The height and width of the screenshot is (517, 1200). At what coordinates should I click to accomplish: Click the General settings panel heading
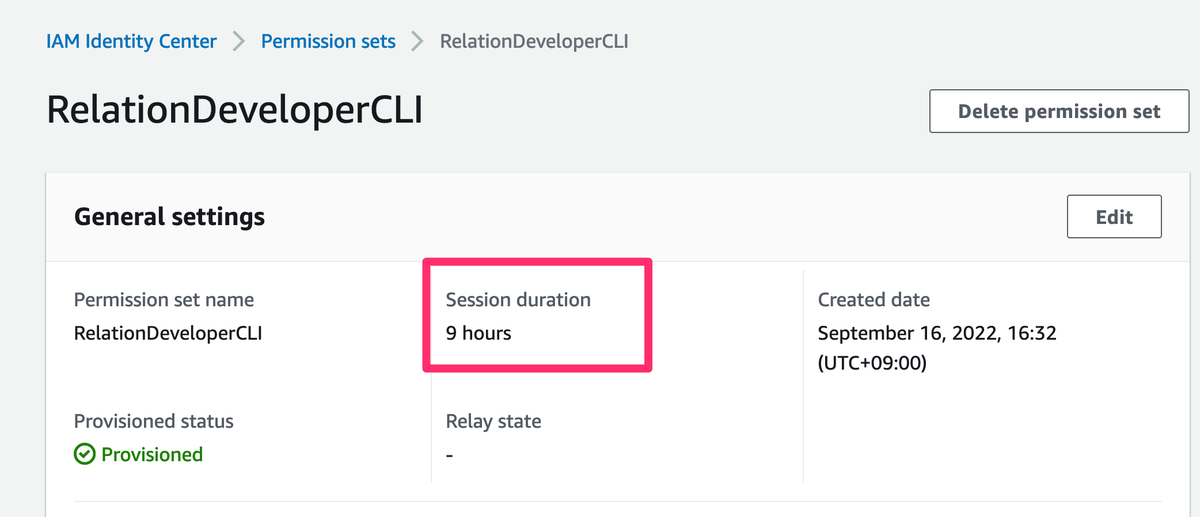click(x=170, y=217)
